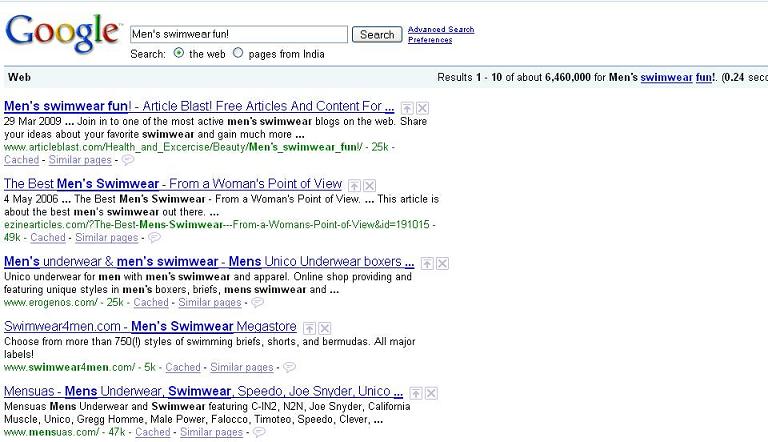Open Similar pages for erogenos.com result
Screen dimensions: 768x442
[210, 302]
